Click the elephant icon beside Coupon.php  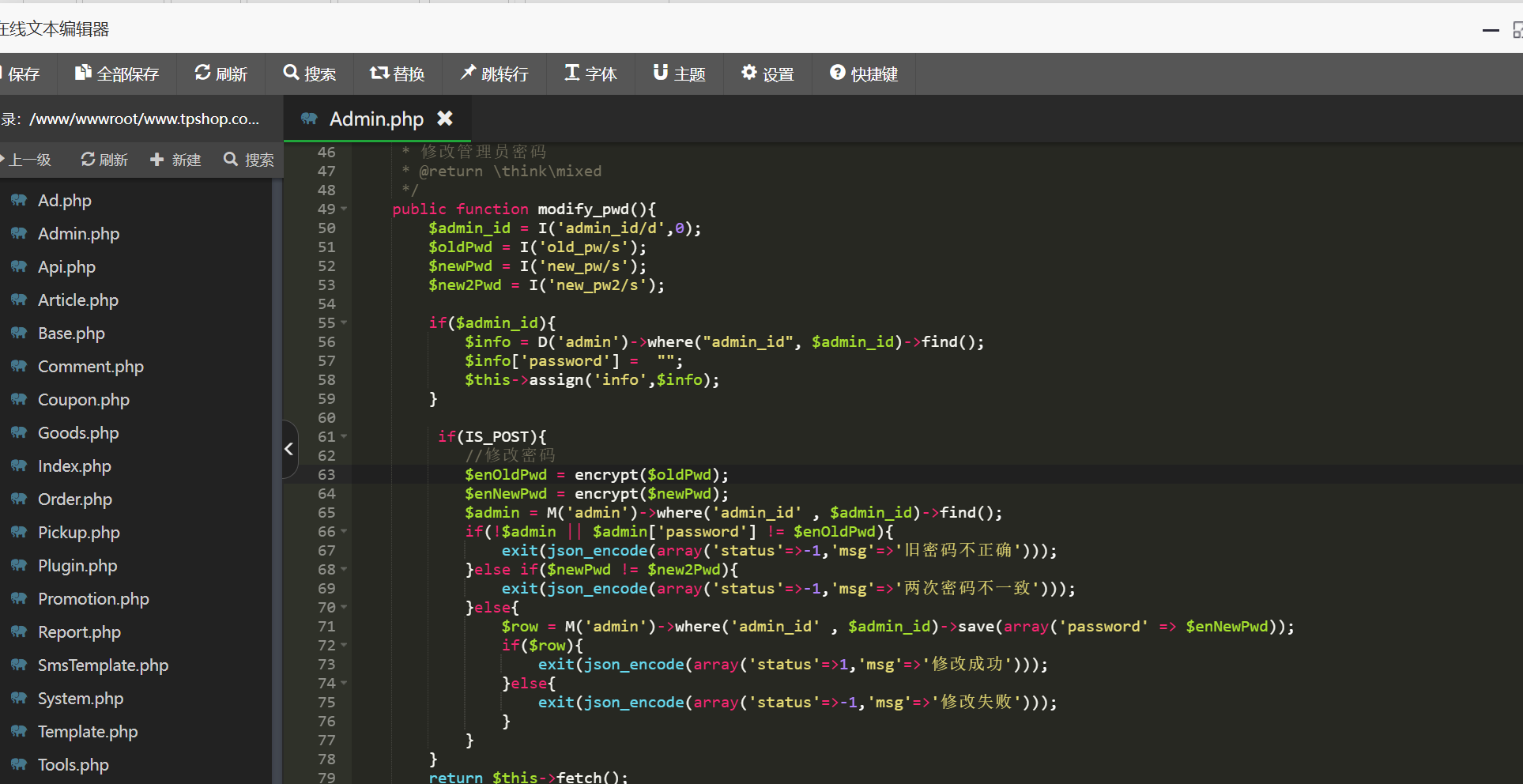pos(19,400)
